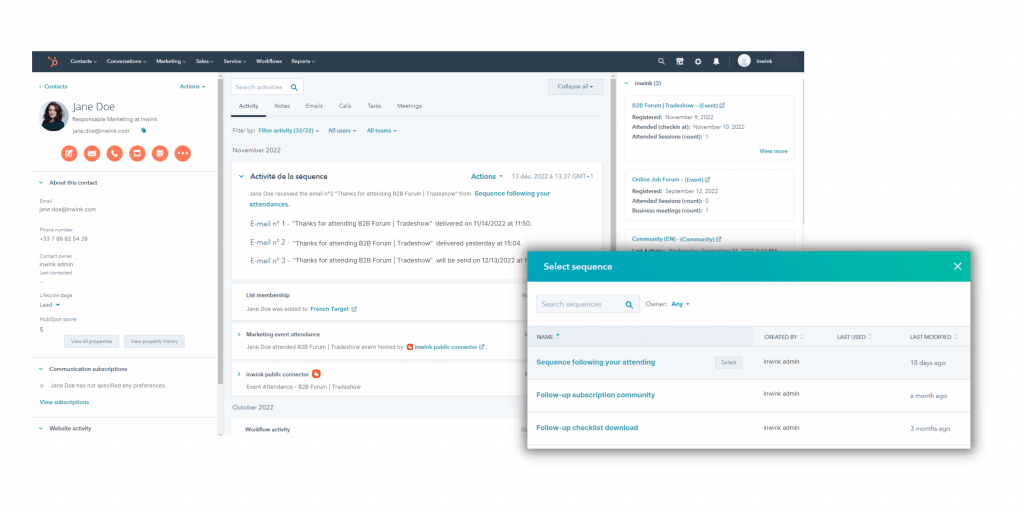The width and height of the screenshot is (1024, 512).
Task: Close the Select sequence dialog
Action: pyautogui.click(x=957, y=266)
